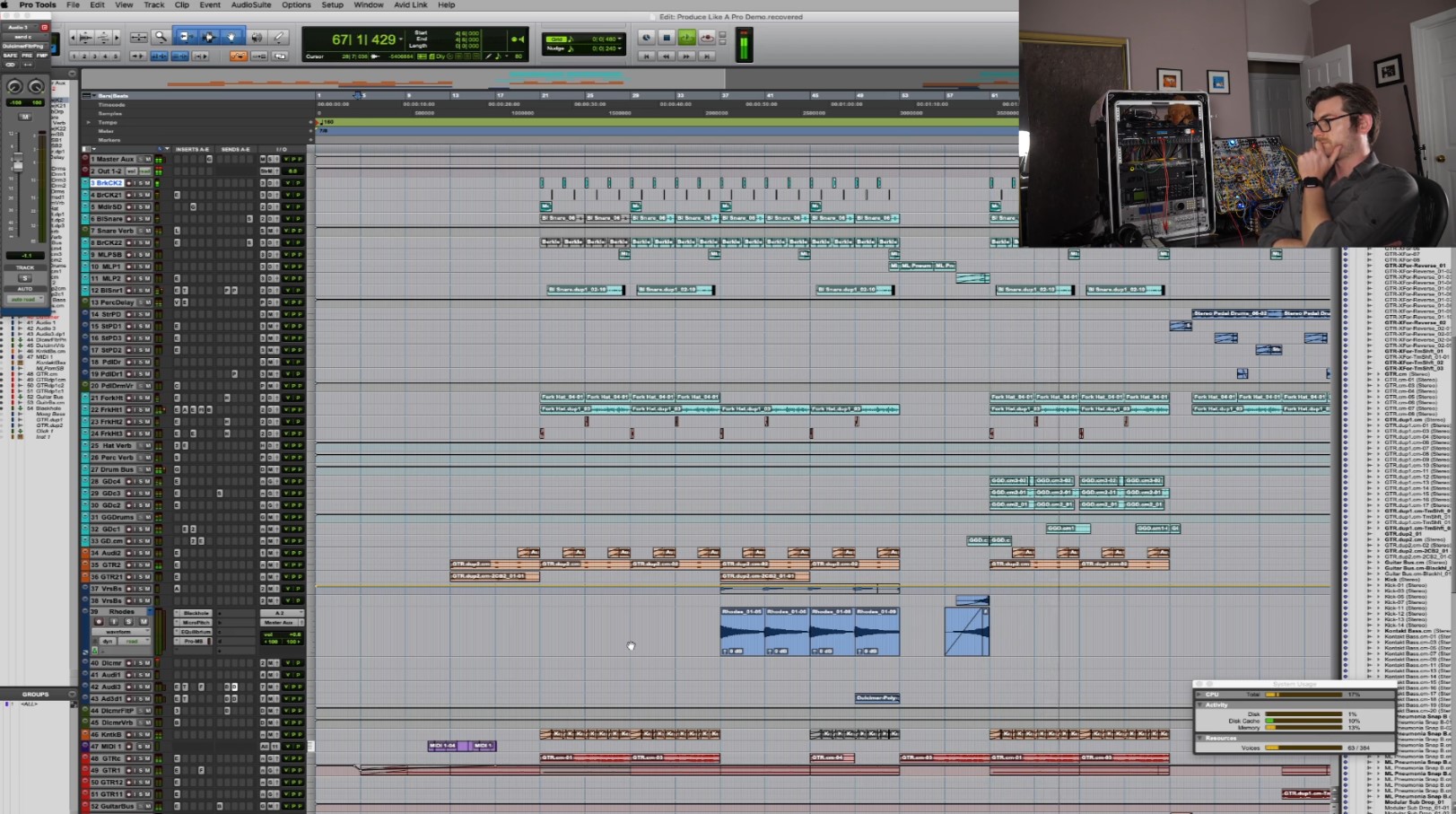Mute the 7 Snare Verb track

click(x=147, y=231)
